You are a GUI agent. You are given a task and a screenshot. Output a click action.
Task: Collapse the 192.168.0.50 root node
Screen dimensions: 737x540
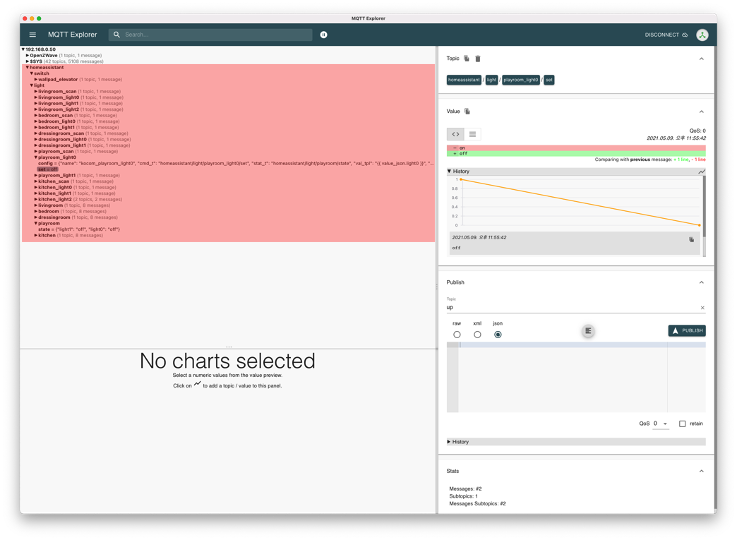(23, 49)
